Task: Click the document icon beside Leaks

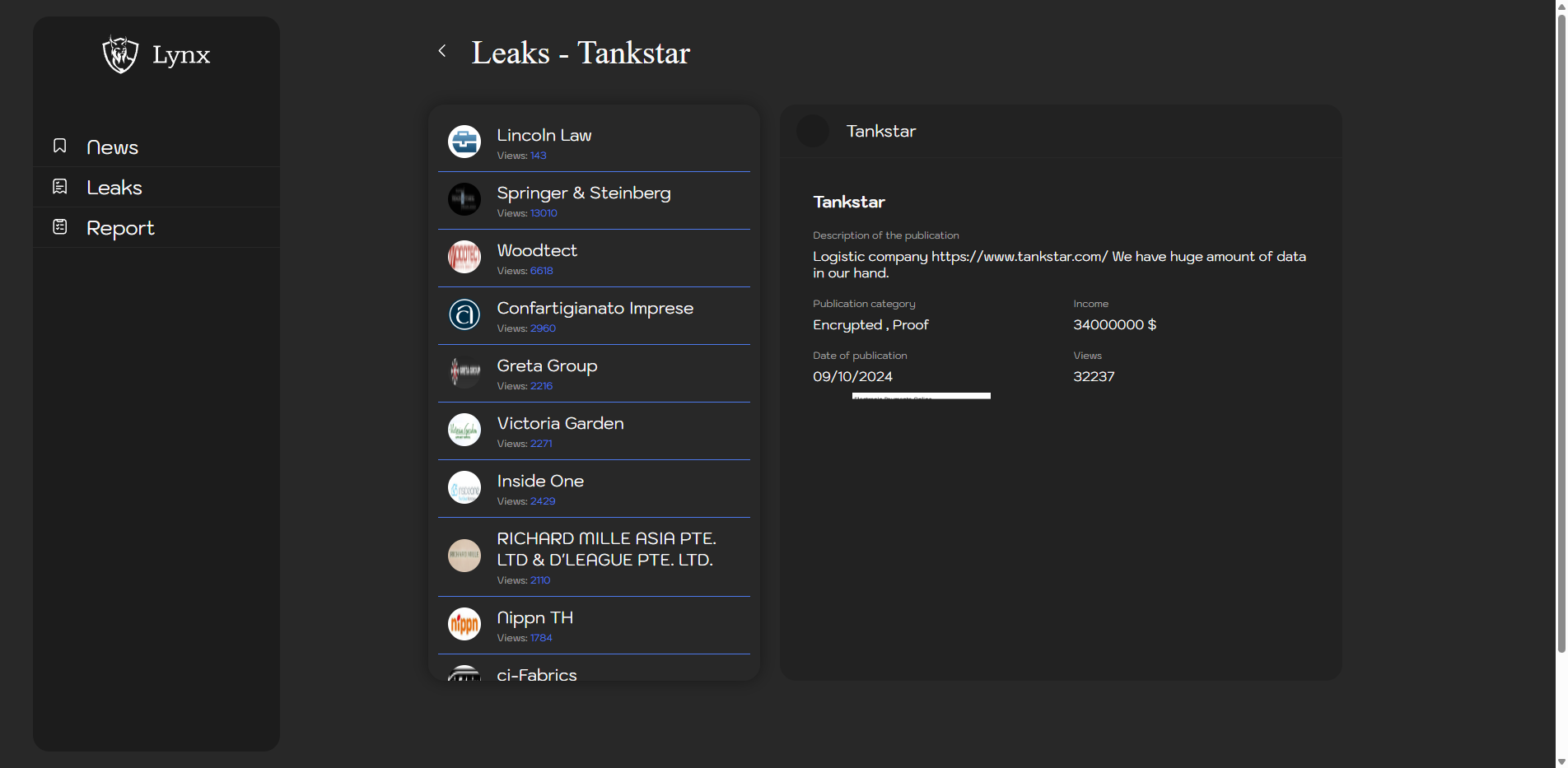Action: (x=60, y=187)
